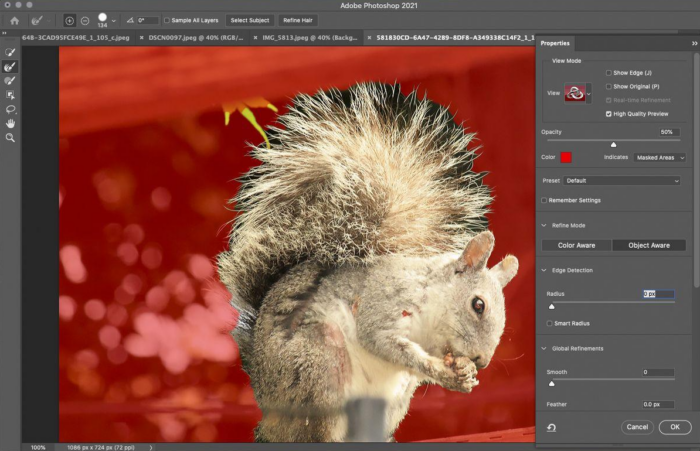Click the round brush size preview
The height and width of the screenshot is (451, 700).
click(102, 17)
